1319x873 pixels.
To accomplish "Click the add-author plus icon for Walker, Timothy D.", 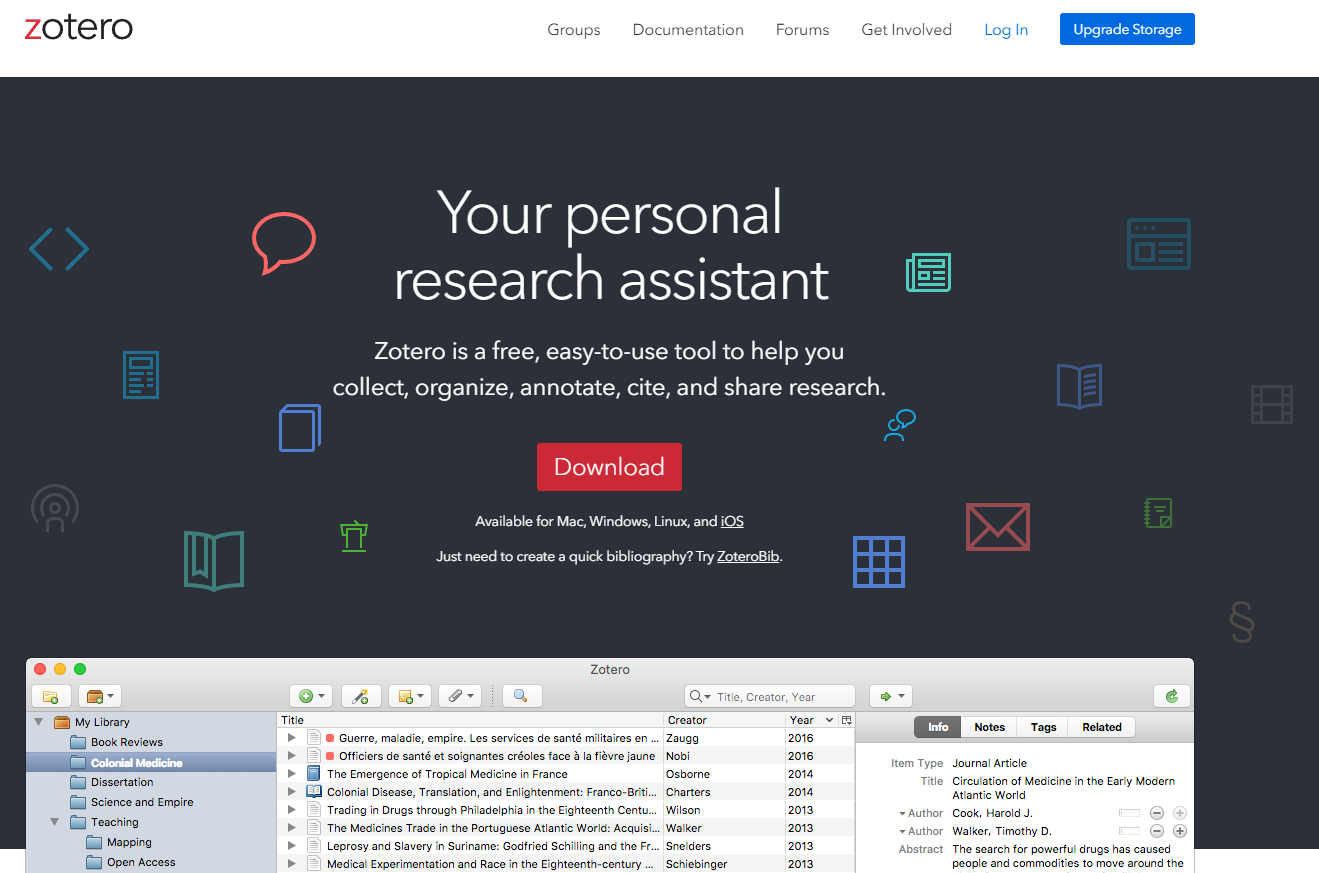I will tap(1180, 831).
